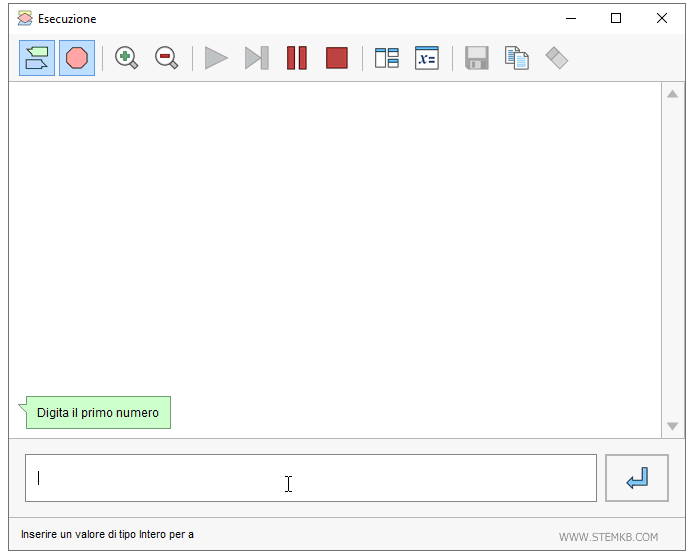Submit the input with the Enter arrow button
This screenshot has width=691, height=554.
637,478
